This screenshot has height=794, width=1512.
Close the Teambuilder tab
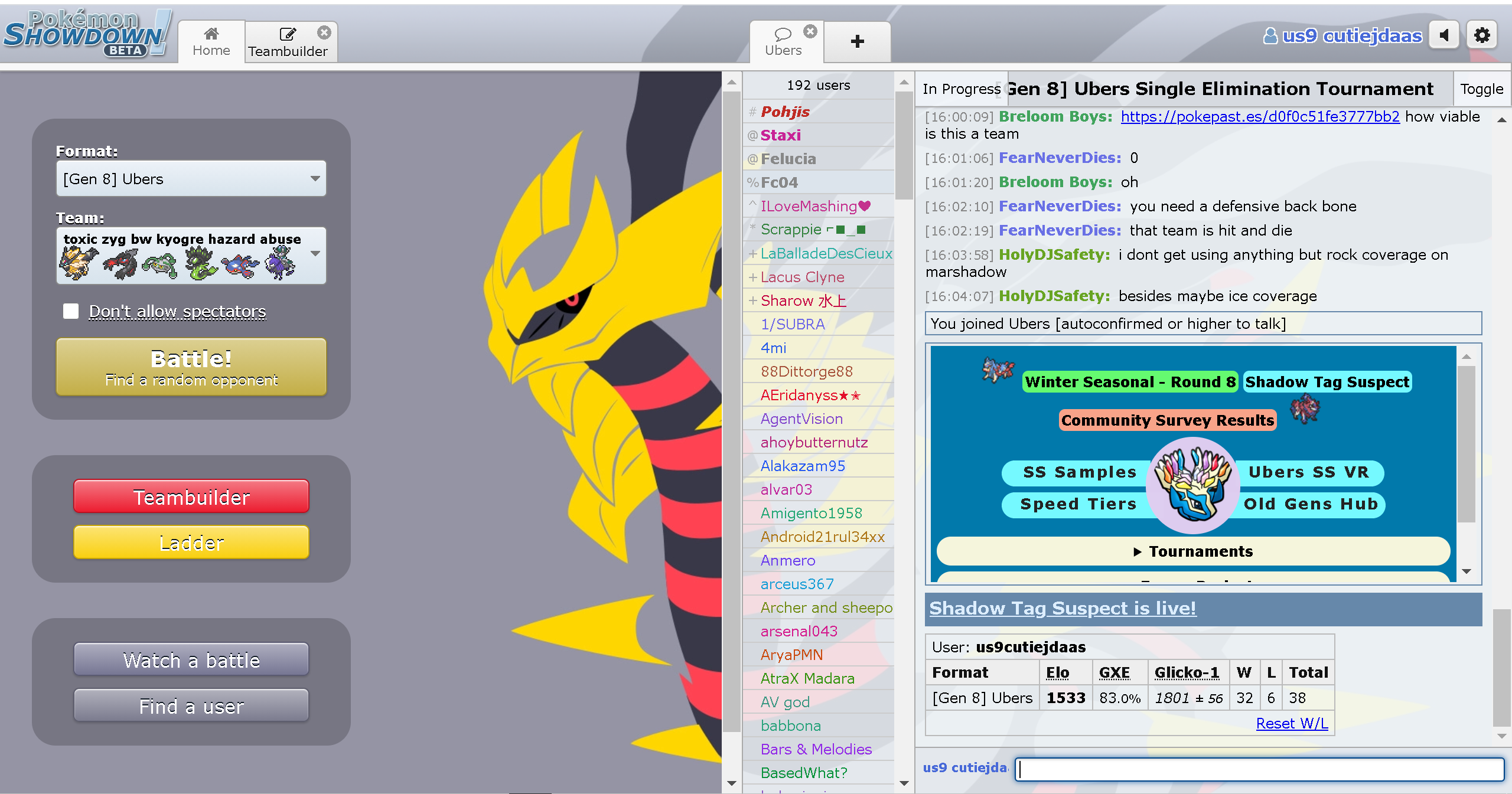[324, 32]
